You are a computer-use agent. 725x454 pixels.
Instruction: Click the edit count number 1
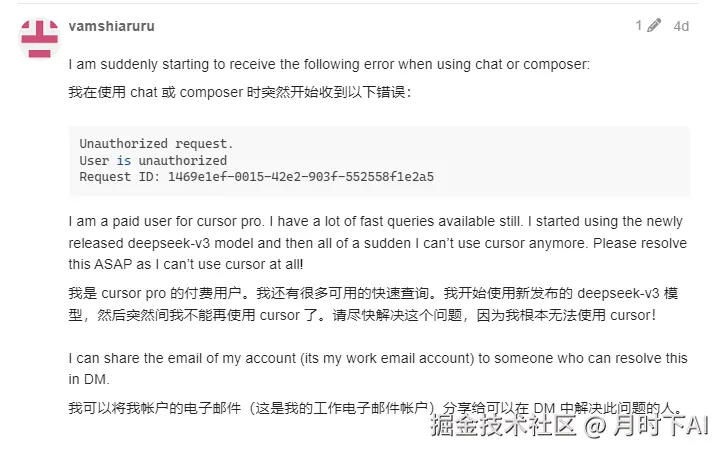[x=639, y=25]
